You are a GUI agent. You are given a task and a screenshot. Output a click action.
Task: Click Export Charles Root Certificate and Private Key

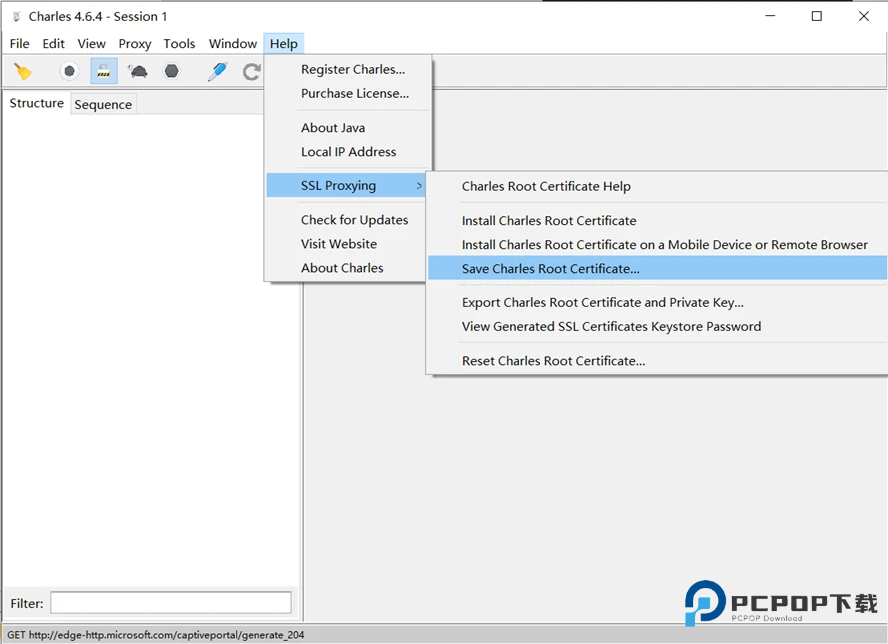pos(602,302)
